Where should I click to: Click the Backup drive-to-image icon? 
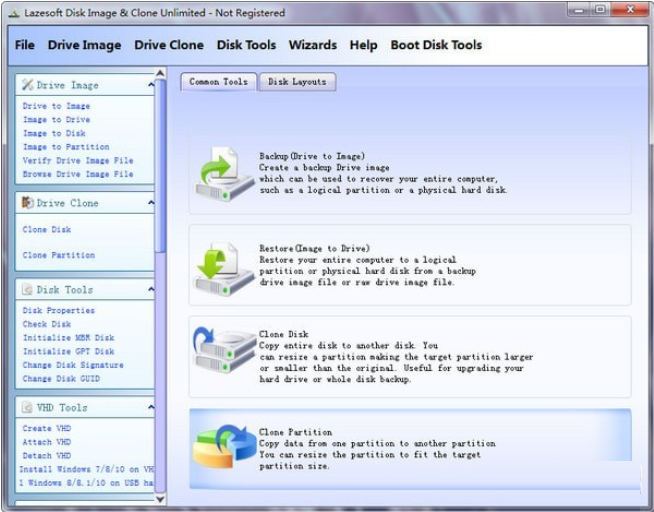point(224,173)
